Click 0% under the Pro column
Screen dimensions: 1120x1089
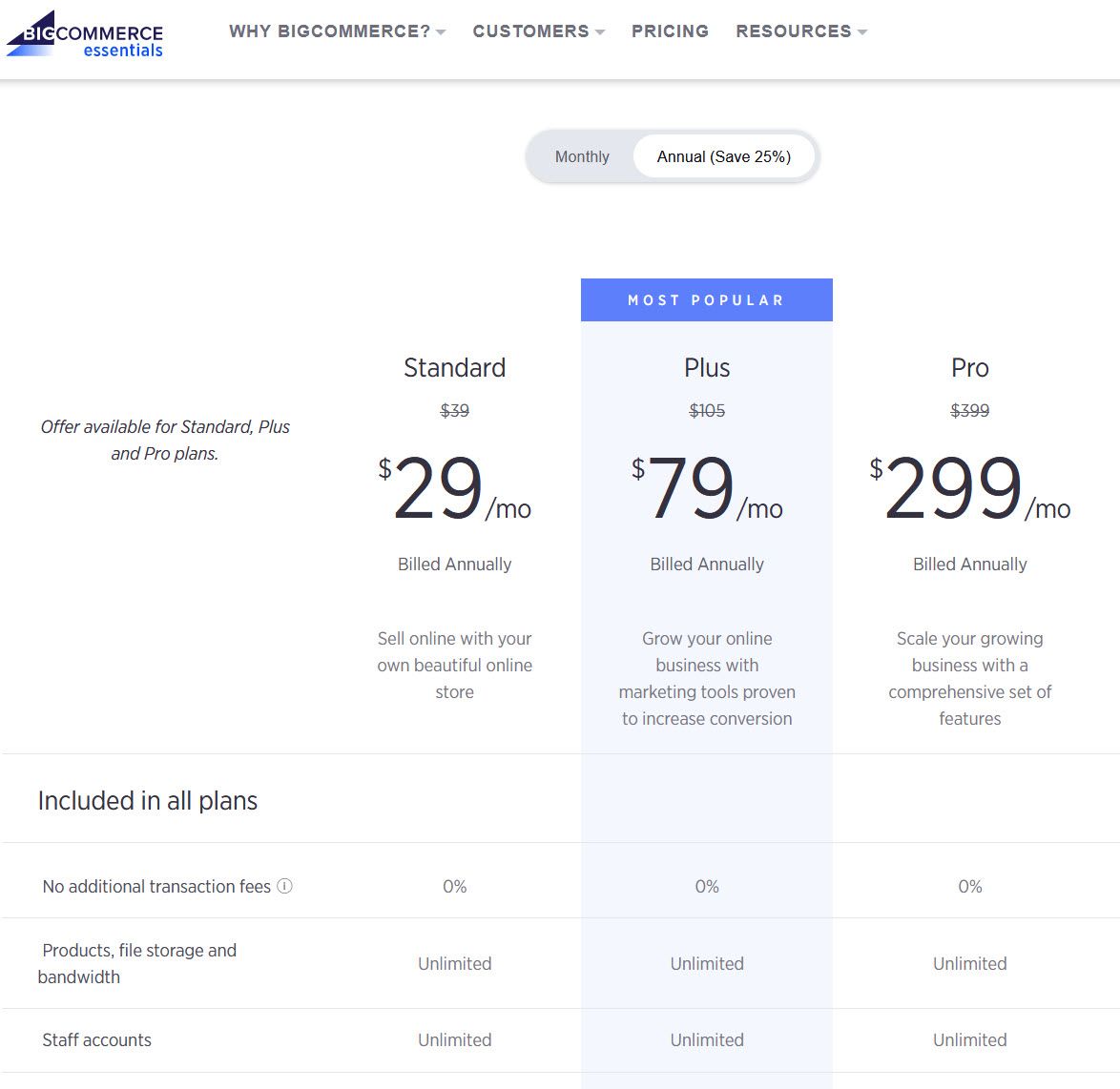969,886
